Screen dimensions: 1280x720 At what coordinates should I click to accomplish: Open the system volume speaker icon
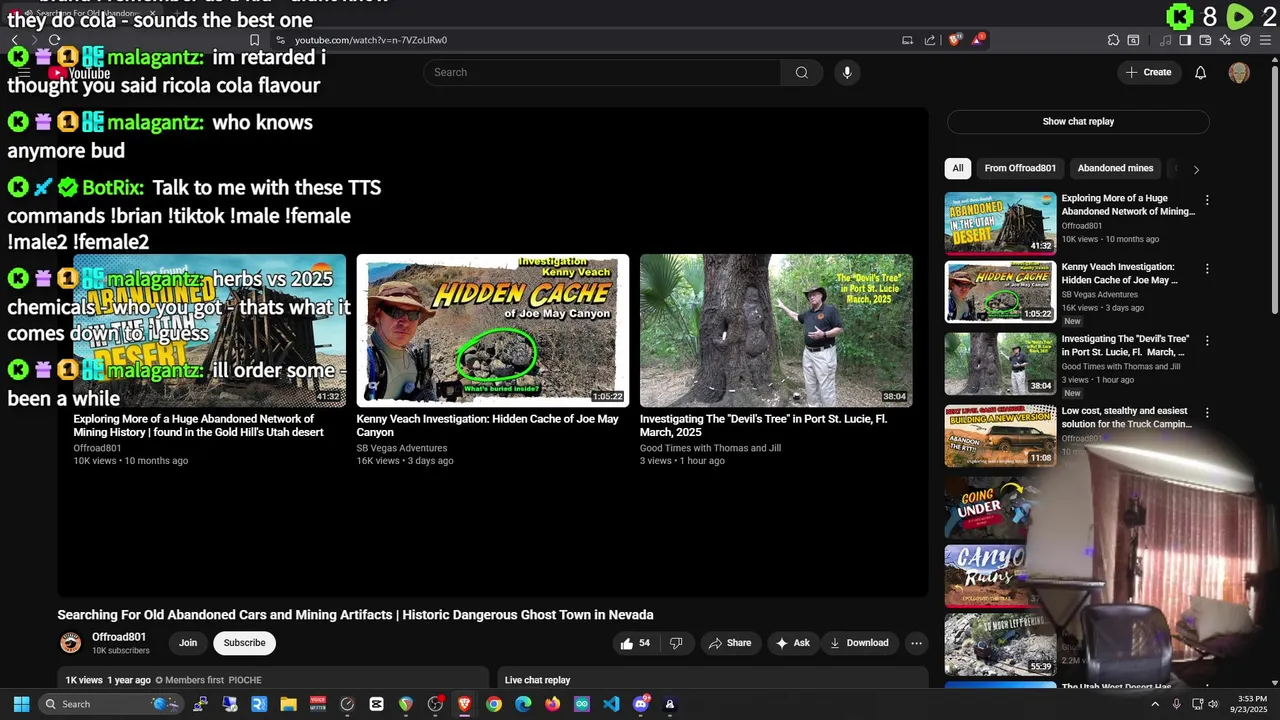[1213, 704]
